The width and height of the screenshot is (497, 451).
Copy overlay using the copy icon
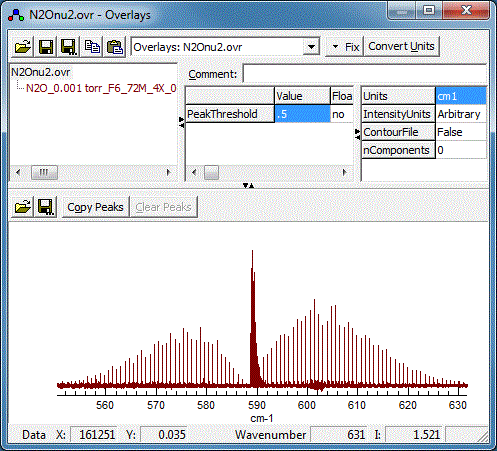[92, 47]
